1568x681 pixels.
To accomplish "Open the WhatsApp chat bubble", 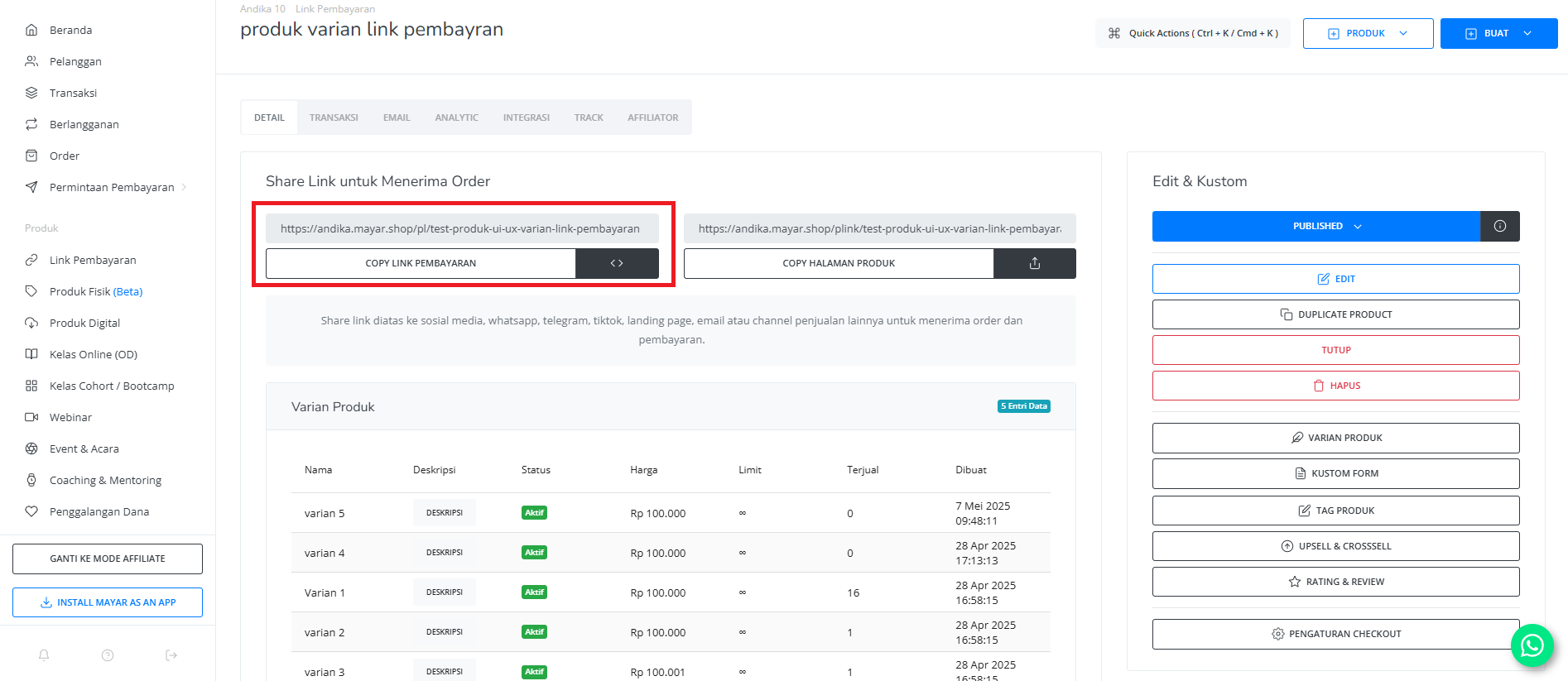I will (1532, 645).
